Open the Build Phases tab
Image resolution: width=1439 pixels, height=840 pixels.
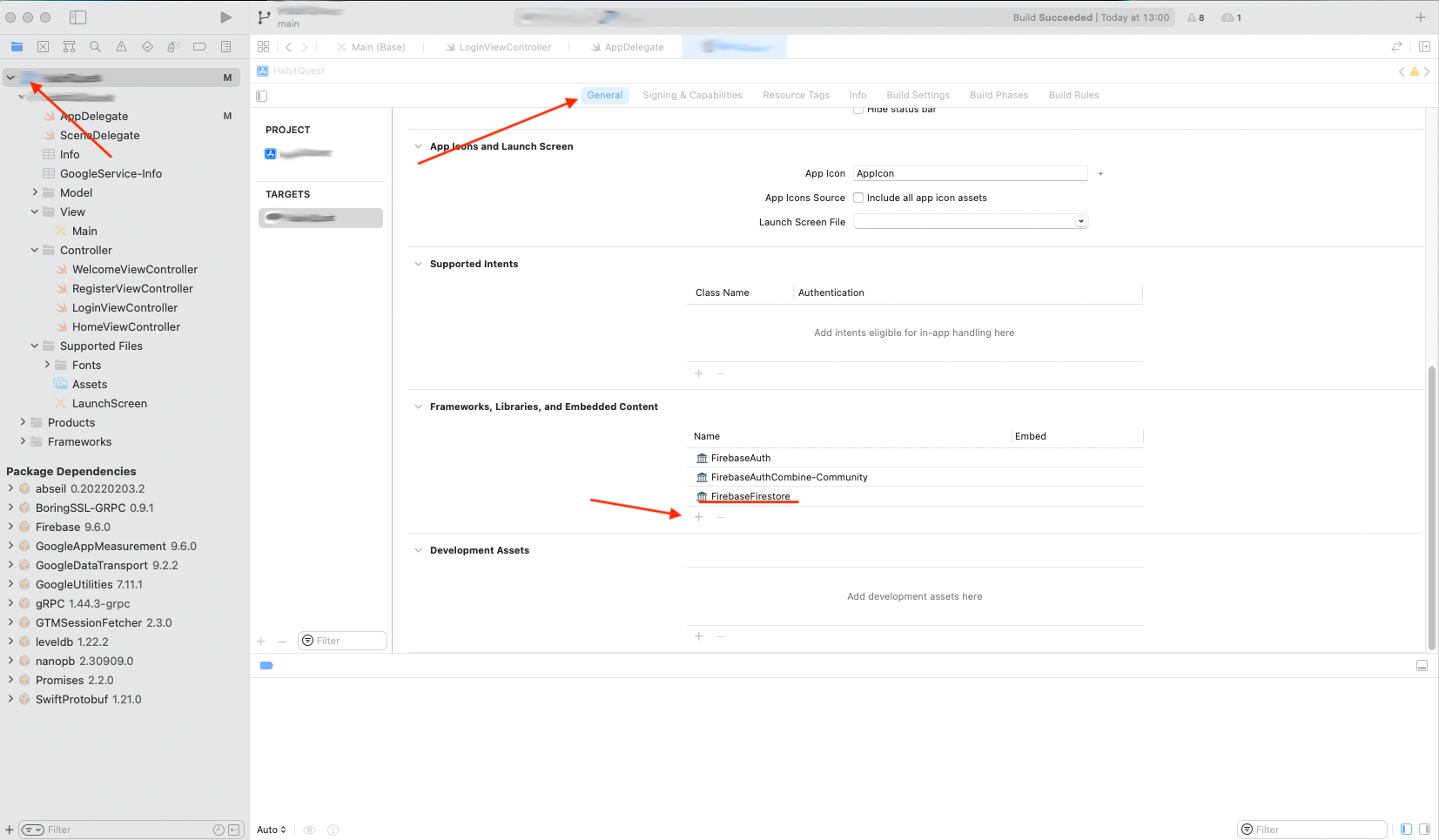tap(999, 96)
